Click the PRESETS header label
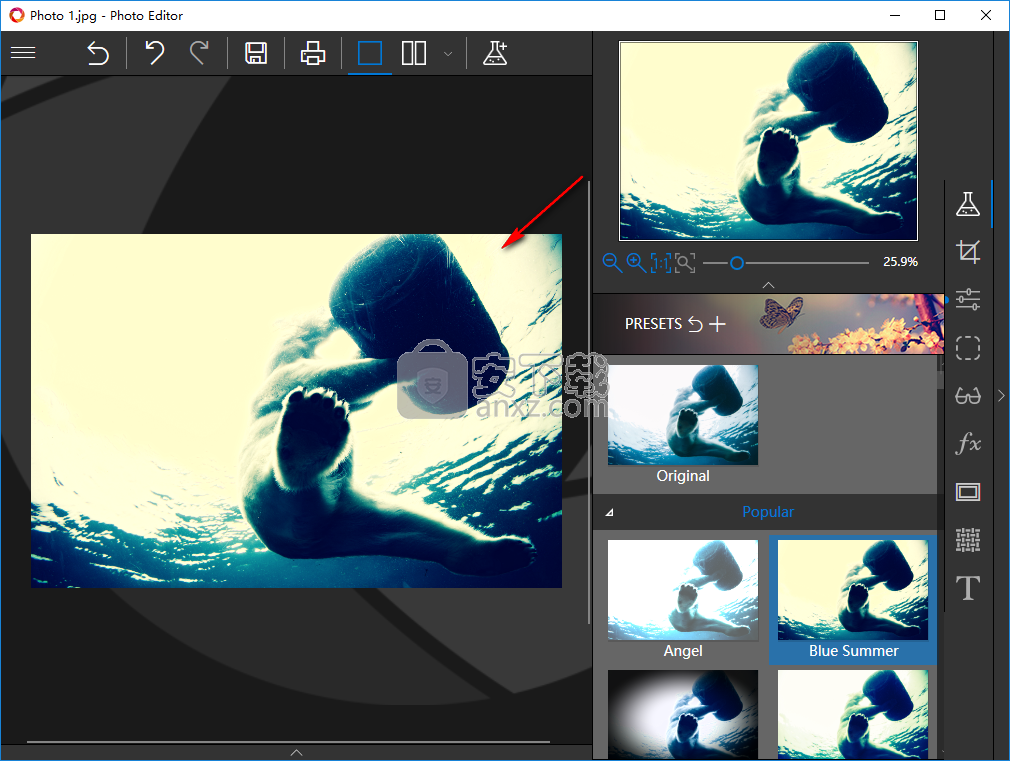1010x761 pixels. pos(653,323)
